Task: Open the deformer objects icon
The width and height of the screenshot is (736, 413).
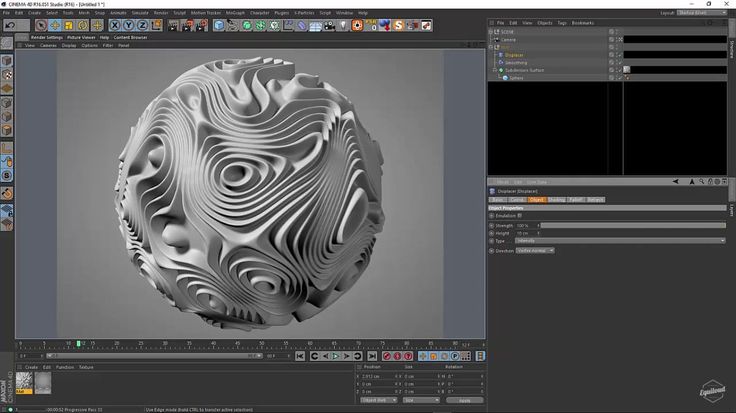Action: 302,25
